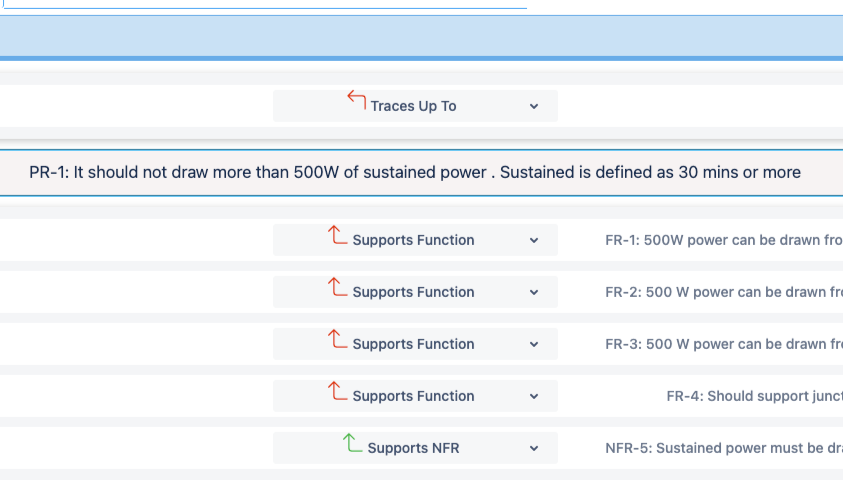
Task: Click red arrow icon in FR-1 row
Action: [338, 236]
